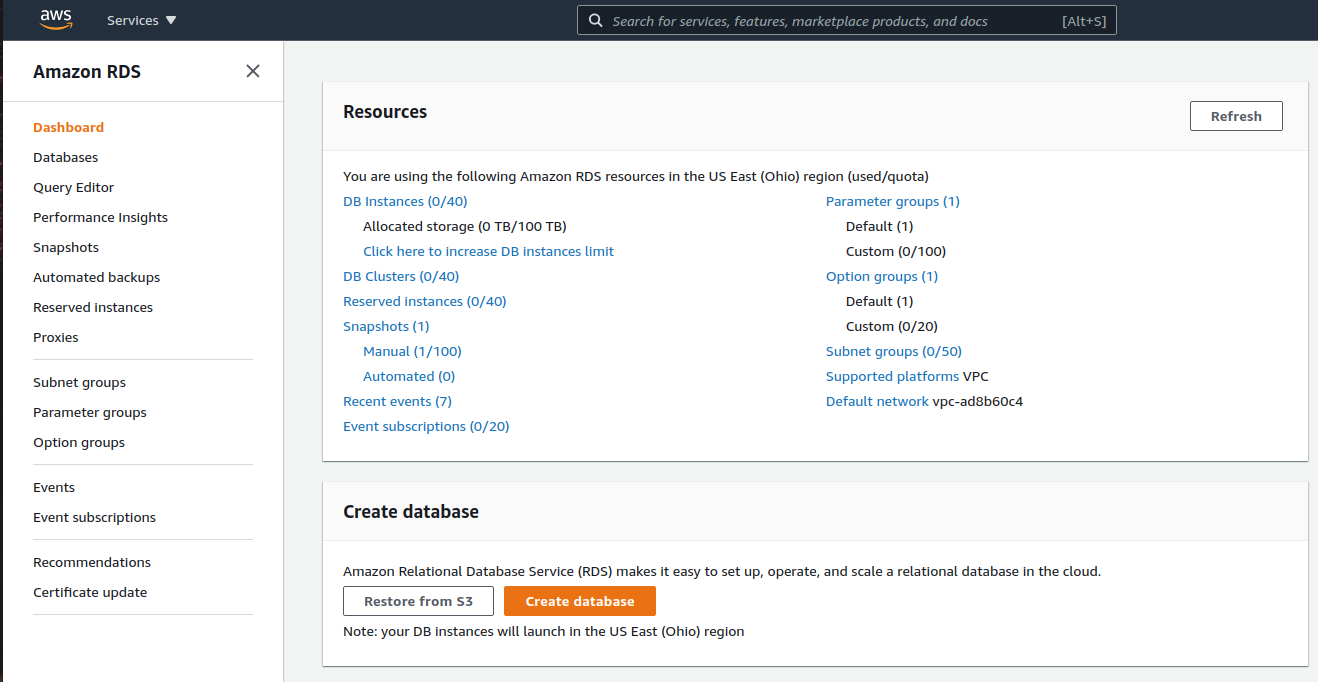Click the Amazon RDS sidebar title
The width and height of the screenshot is (1318, 682).
(x=87, y=72)
